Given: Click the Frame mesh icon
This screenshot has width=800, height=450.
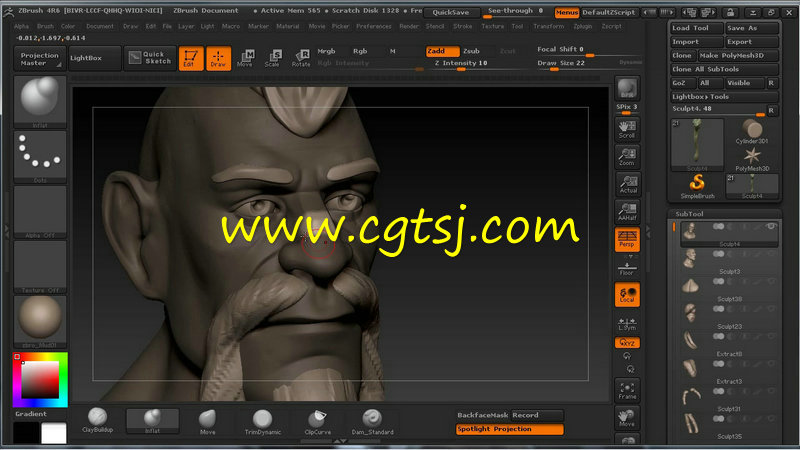Looking at the screenshot, I should pyautogui.click(x=627, y=390).
